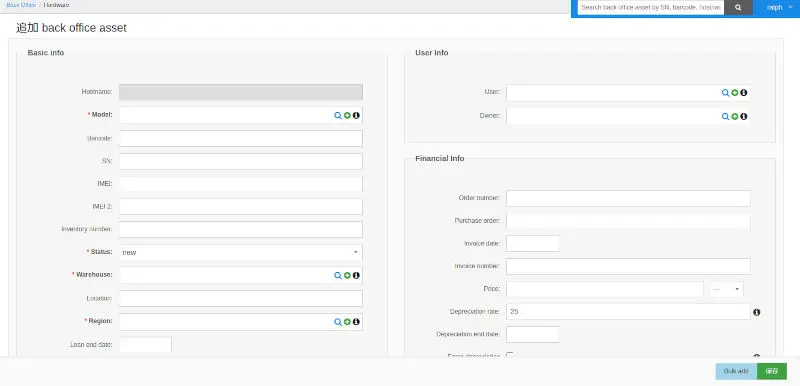The width and height of the screenshot is (800, 386).
Task: Click the Depreciation end date field
Action: [533, 334]
